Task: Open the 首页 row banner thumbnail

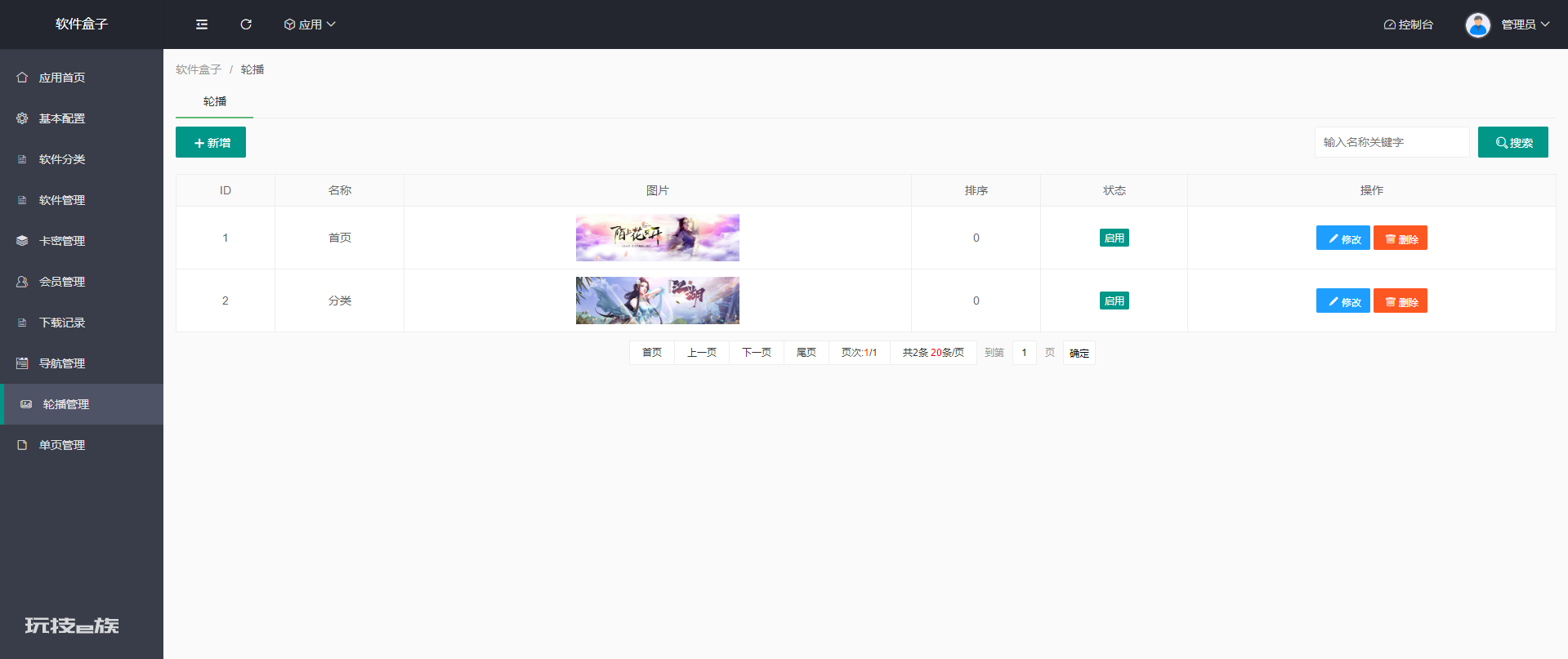Action: 658,238
